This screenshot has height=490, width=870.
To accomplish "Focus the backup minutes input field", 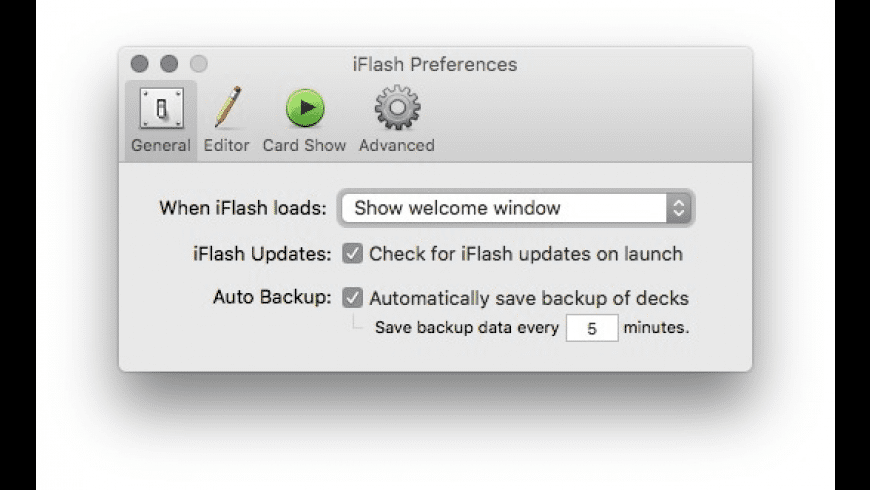I will tap(591, 328).
